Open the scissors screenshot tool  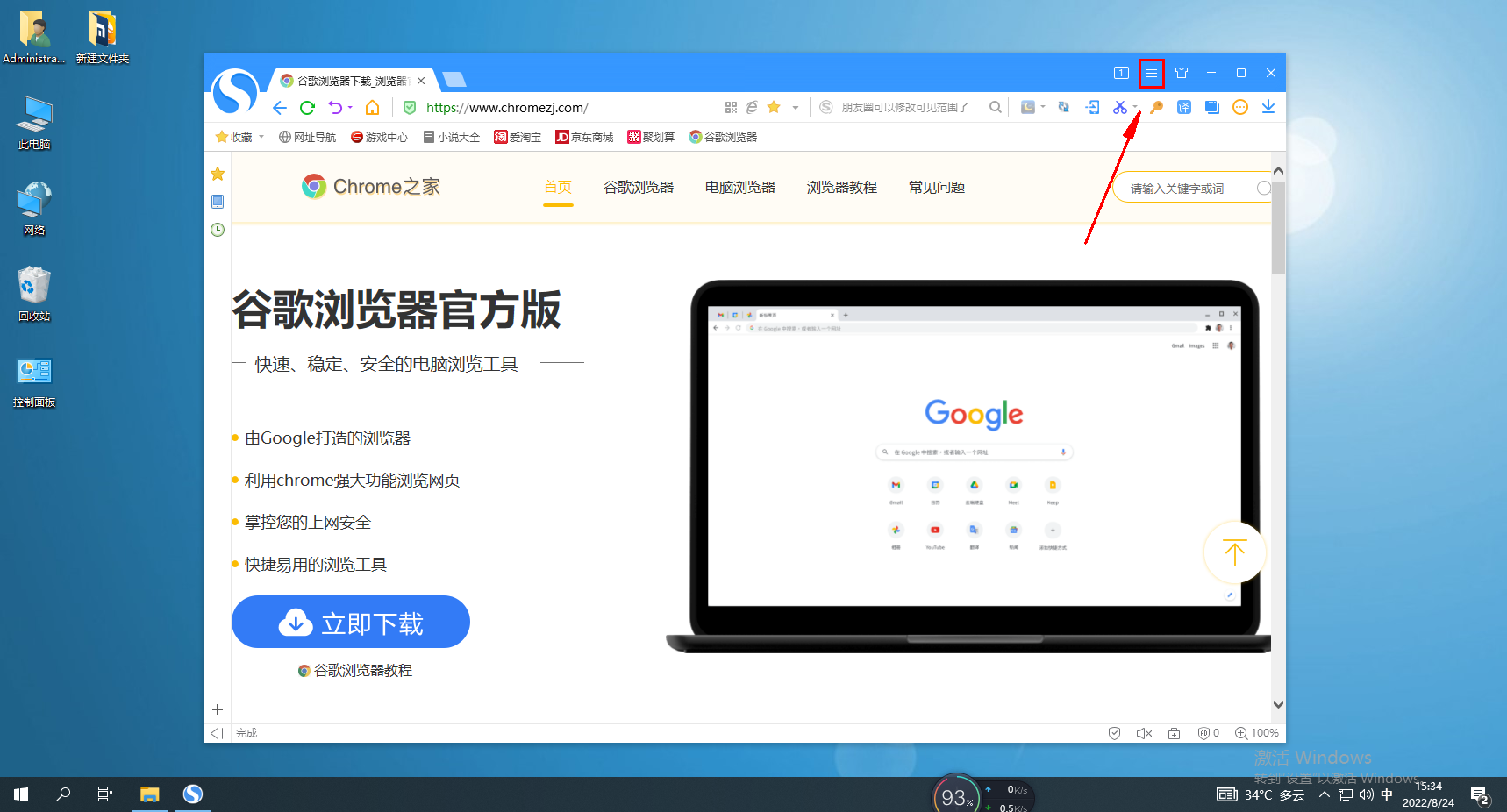pyautogui.click(x=1119, y=107)
